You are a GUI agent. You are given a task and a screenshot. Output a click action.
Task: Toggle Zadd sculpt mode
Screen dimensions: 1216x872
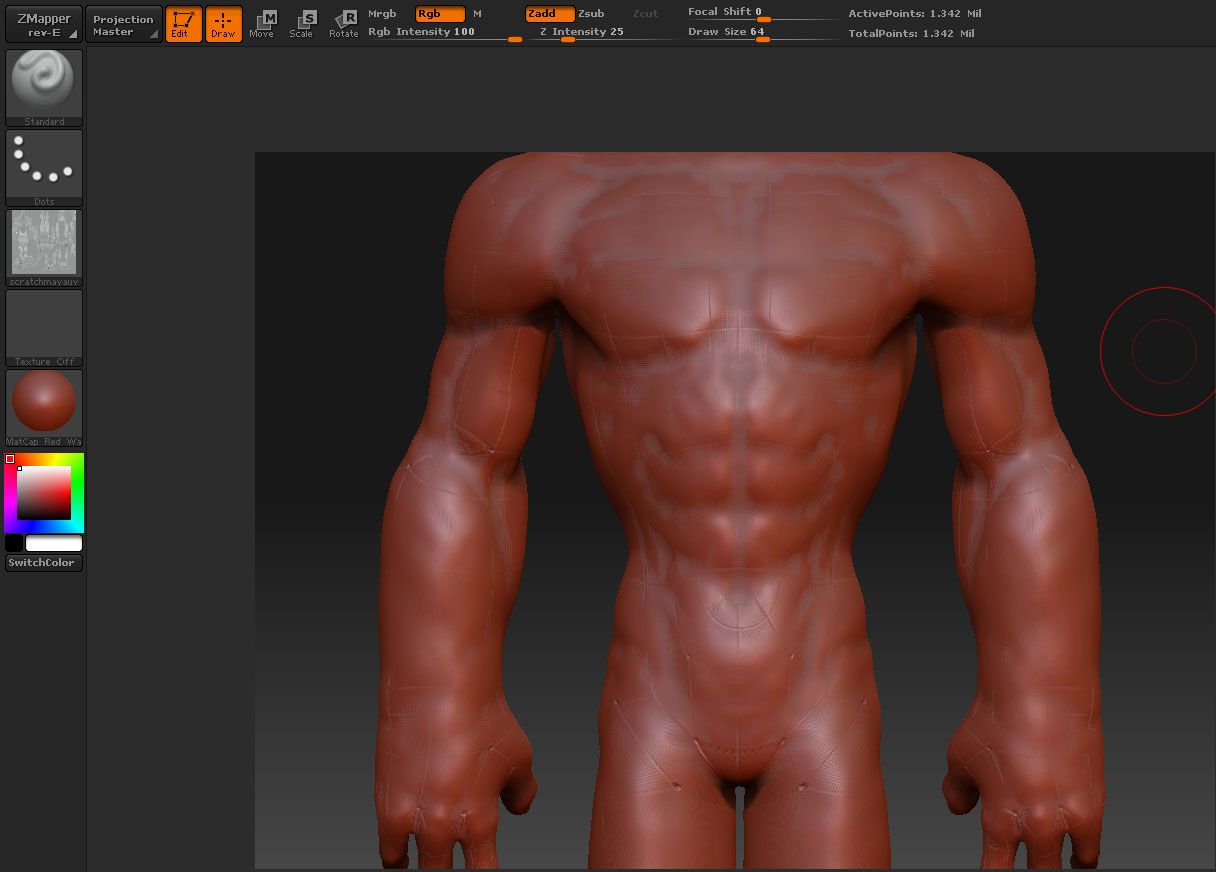tap(550, 14)
